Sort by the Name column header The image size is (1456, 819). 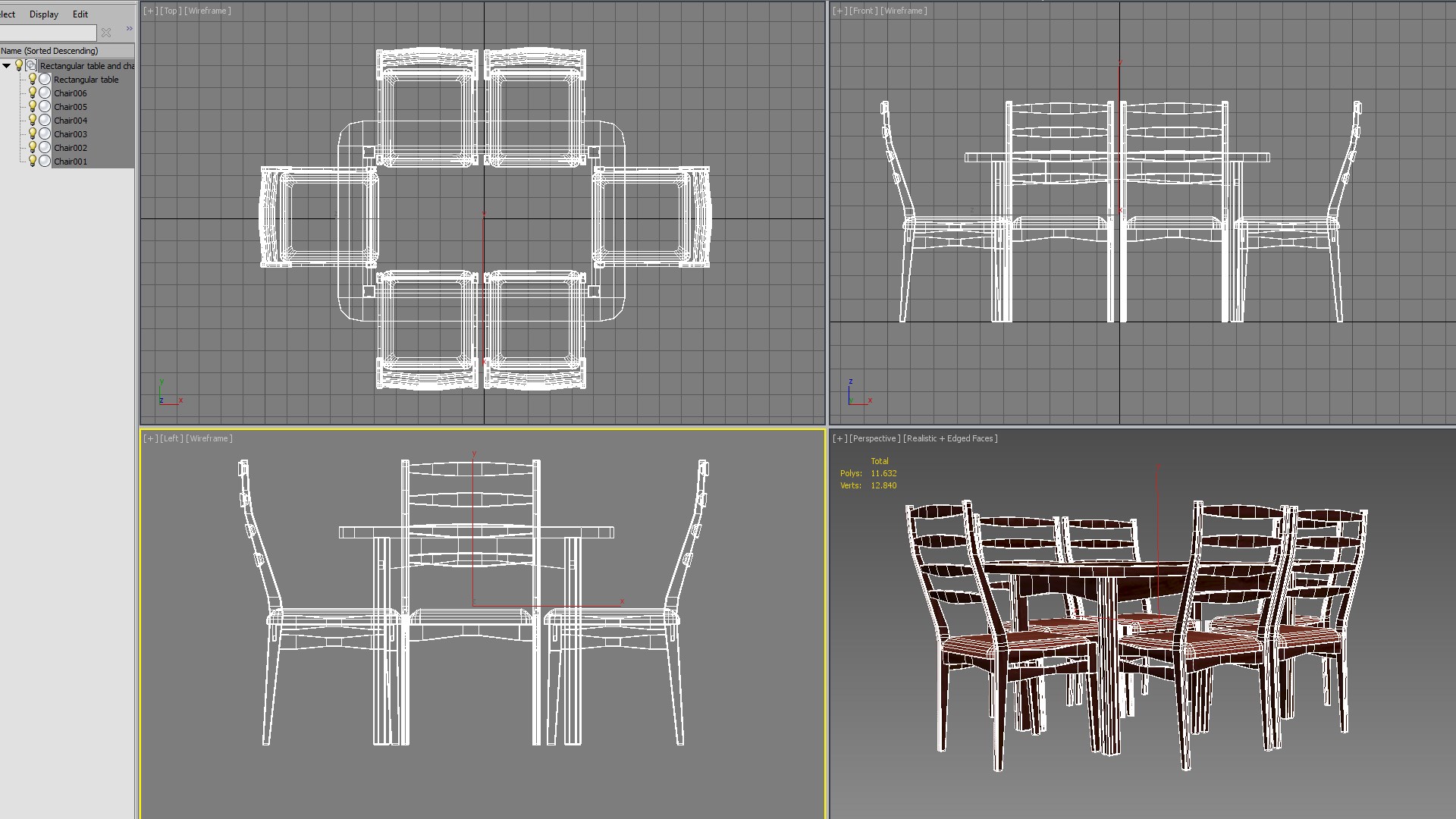point(50,51)
